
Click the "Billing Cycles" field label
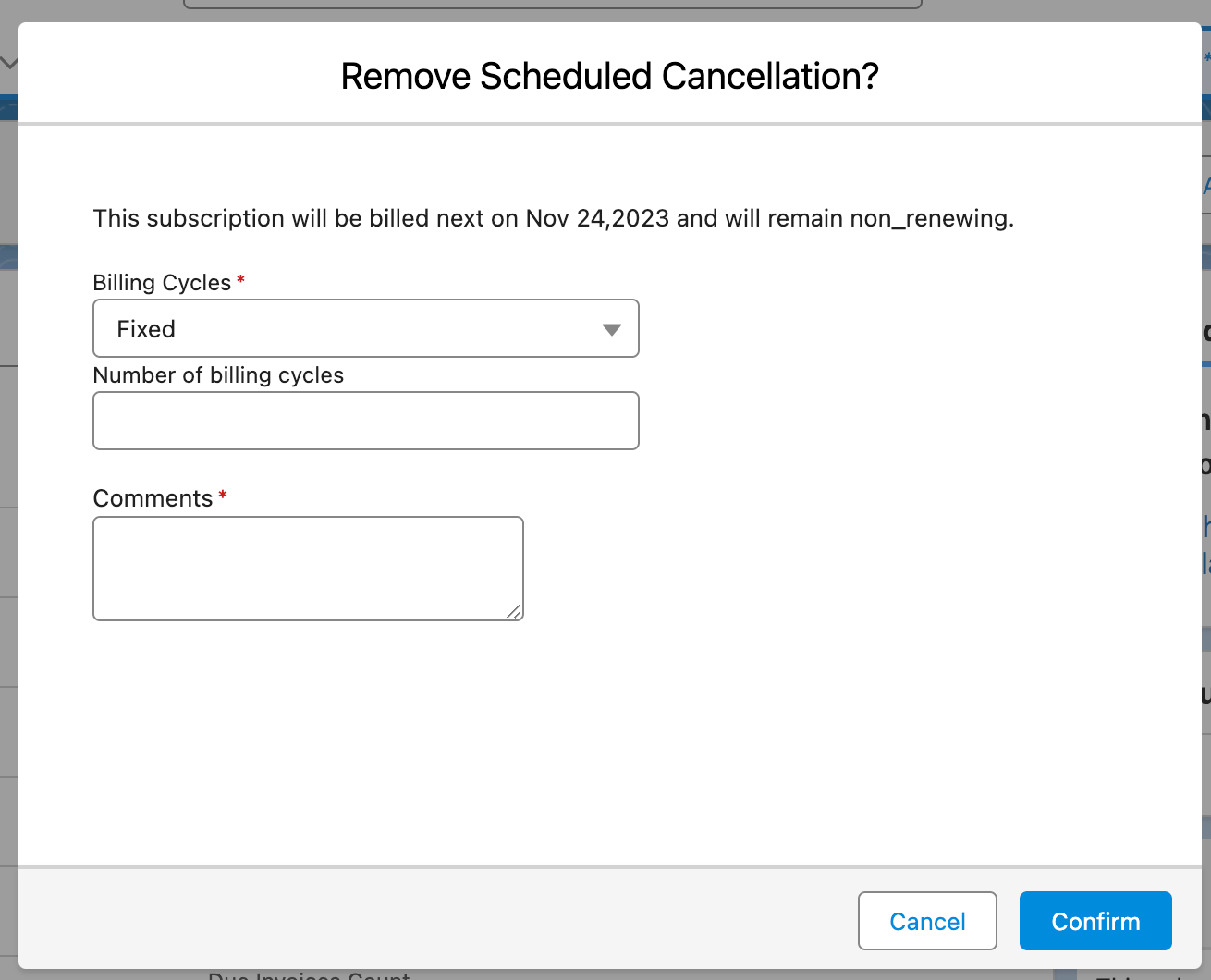tap(162, 283)
